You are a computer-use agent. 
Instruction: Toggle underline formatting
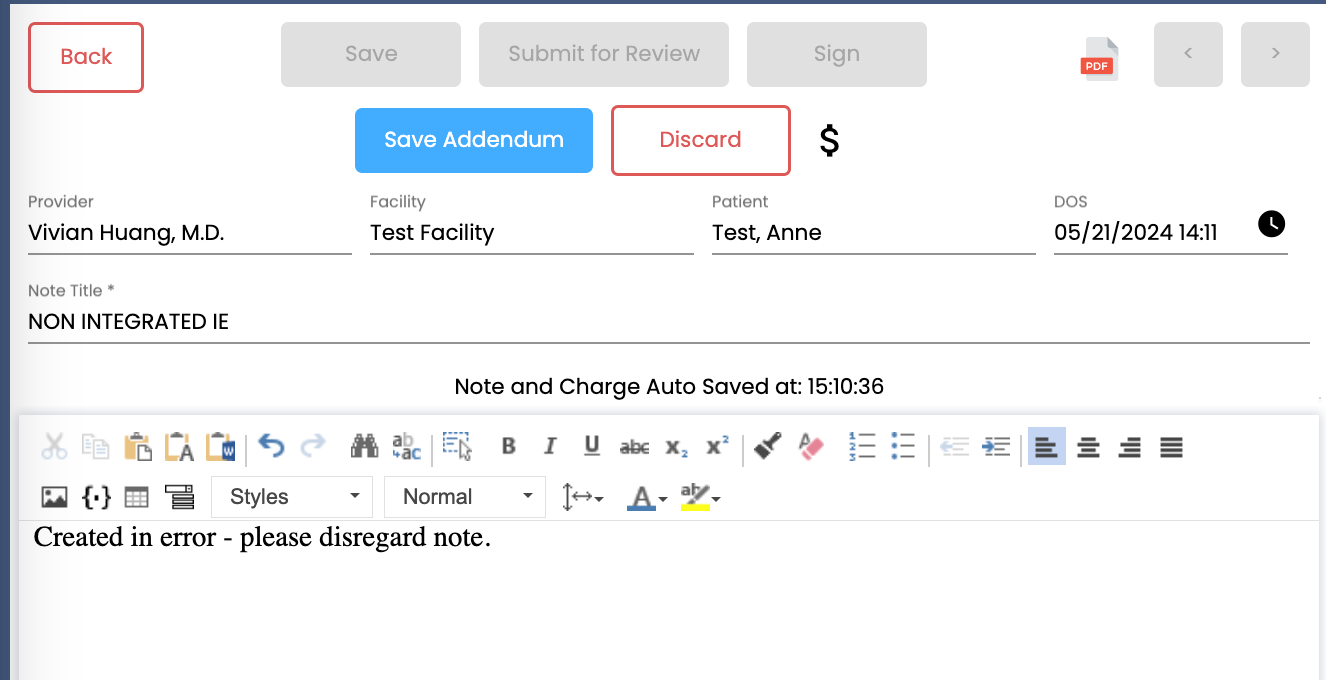point(591,447)
